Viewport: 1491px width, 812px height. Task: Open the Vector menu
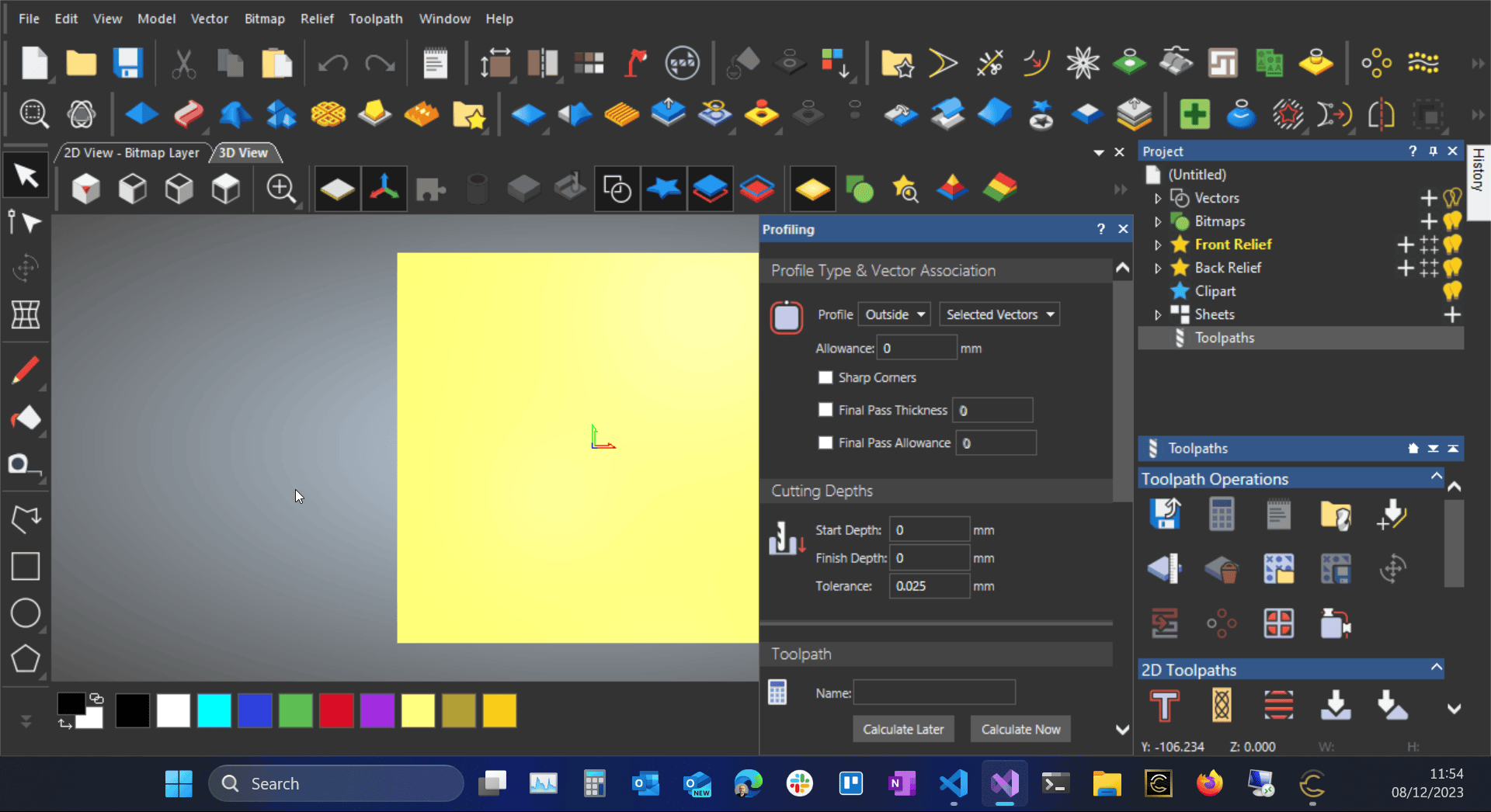click(210, 19)
